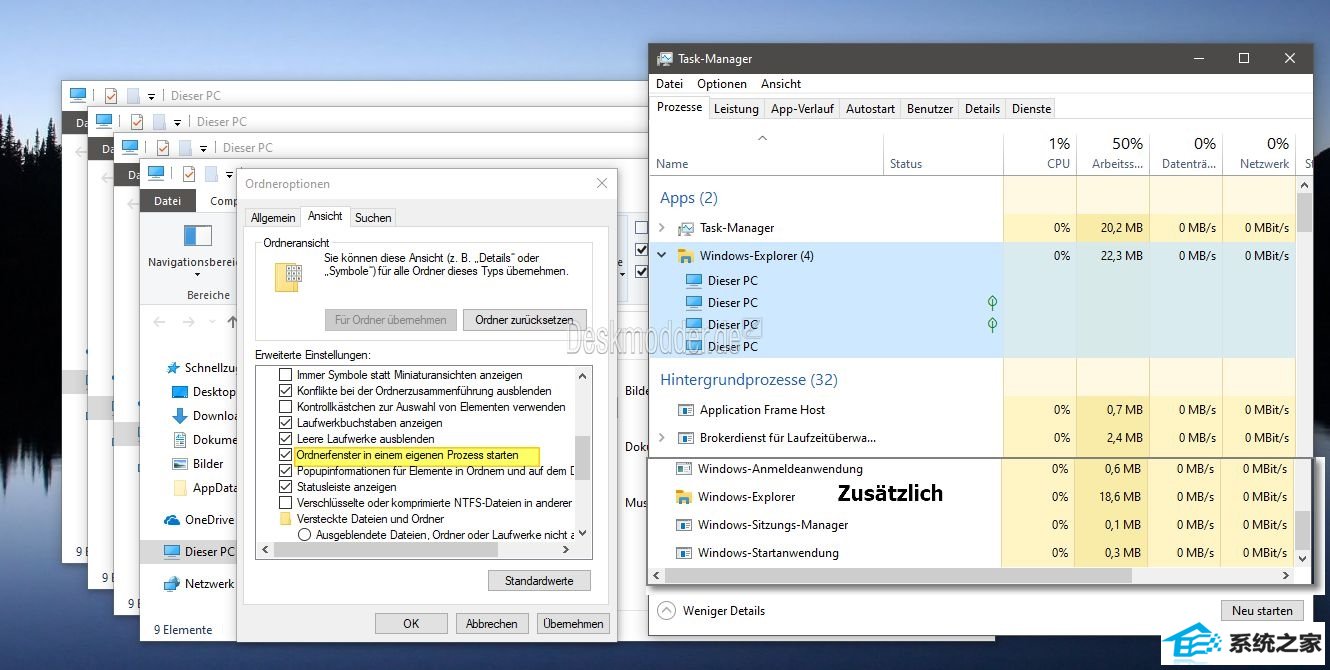Click the PC icon in rearmost Explorer title bar

tap(78, 95)
